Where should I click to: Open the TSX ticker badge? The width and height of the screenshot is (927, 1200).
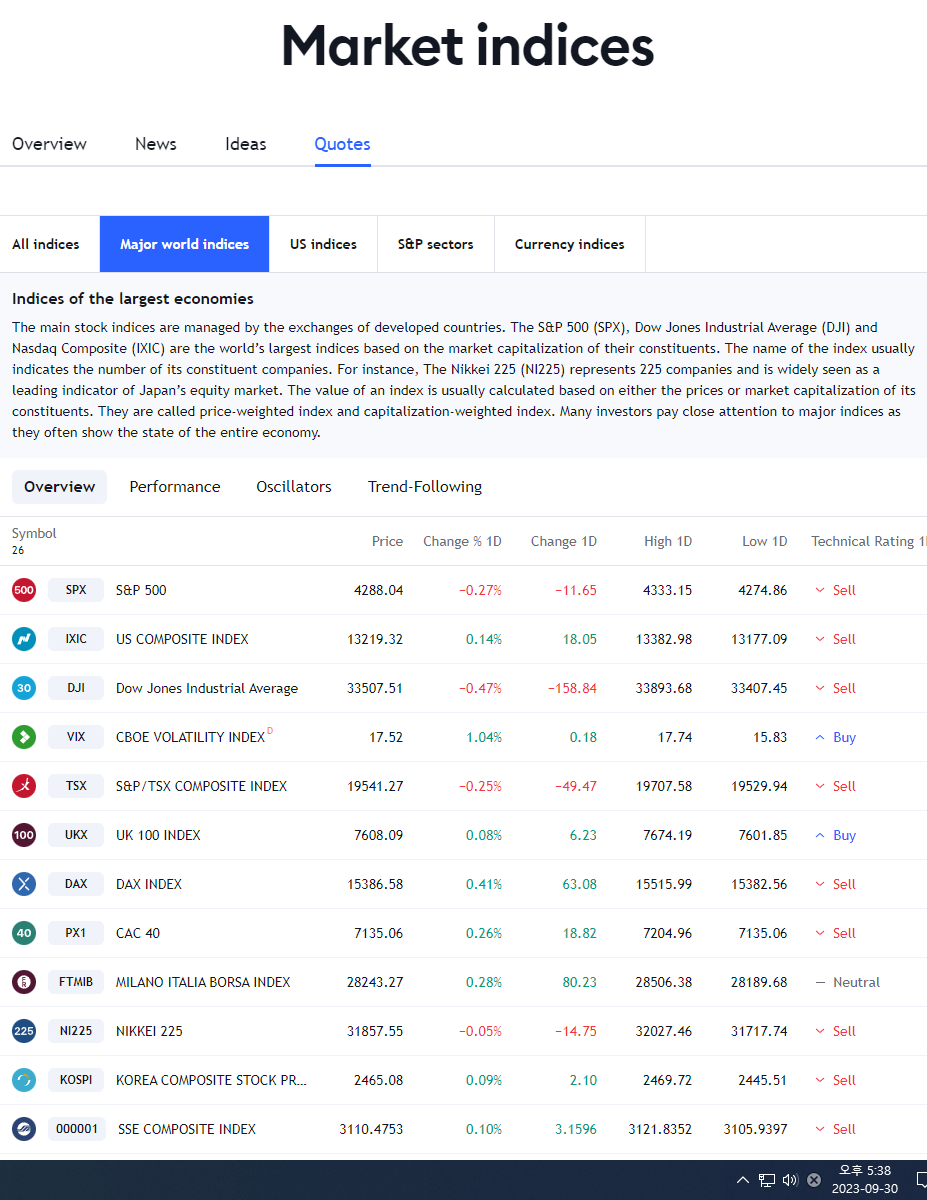point(76,786)
